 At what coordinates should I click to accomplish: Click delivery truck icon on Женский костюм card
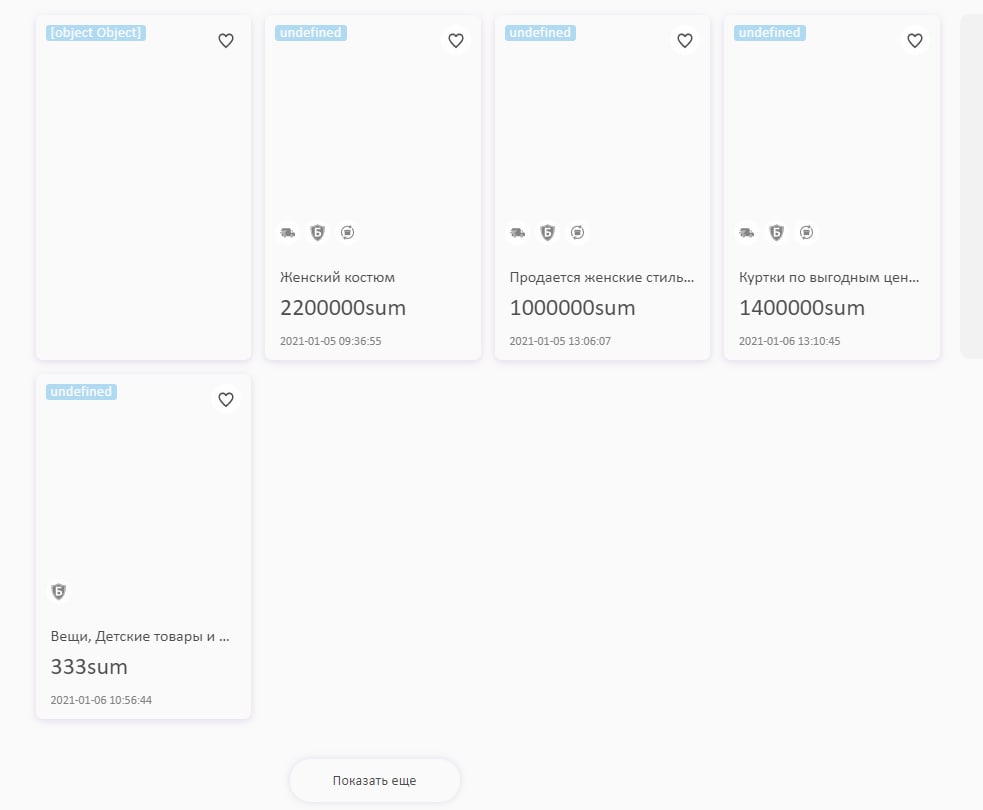(288, 233)
